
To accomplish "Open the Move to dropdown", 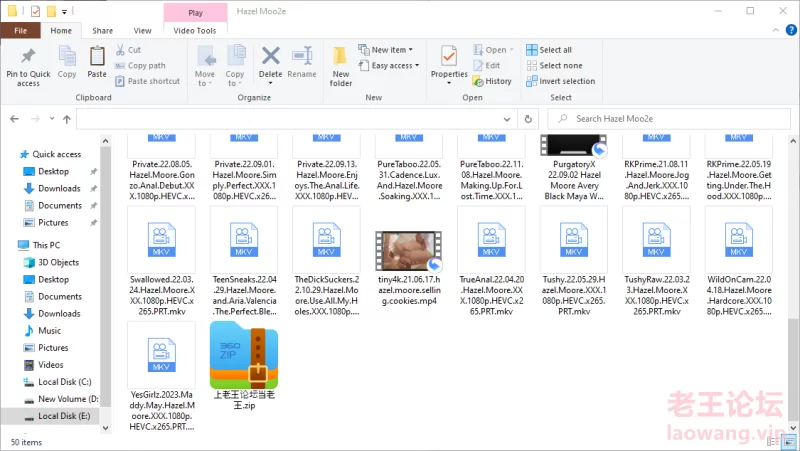I will pos(205,62).
